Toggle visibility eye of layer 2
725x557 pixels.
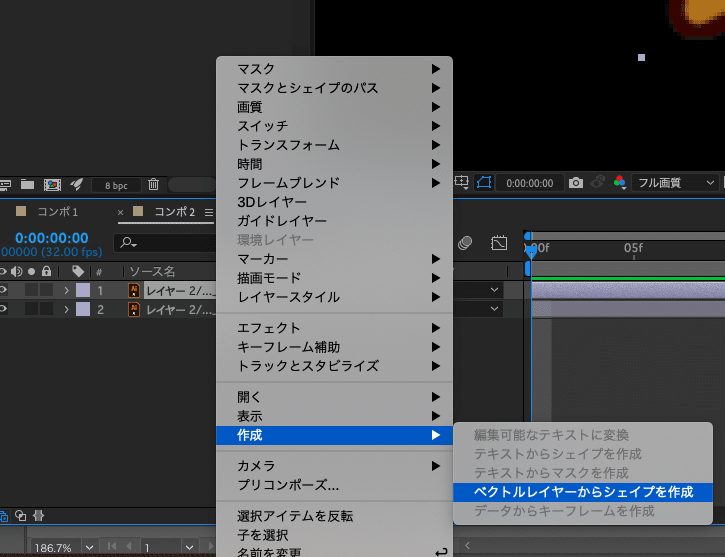[3, 309]
